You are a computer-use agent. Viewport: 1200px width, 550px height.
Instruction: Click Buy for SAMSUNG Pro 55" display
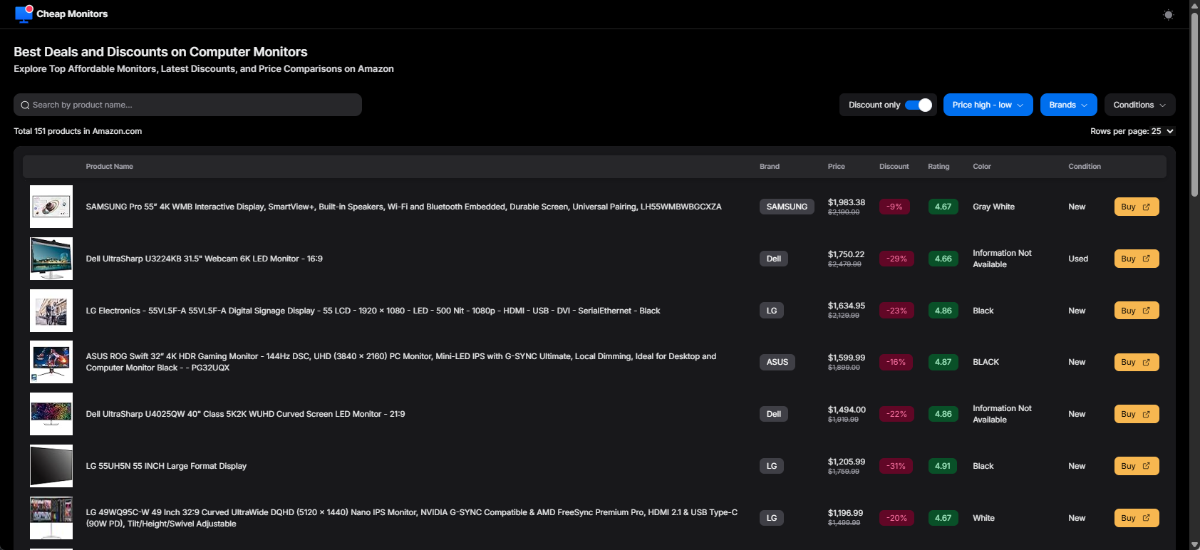[1137, 207]
